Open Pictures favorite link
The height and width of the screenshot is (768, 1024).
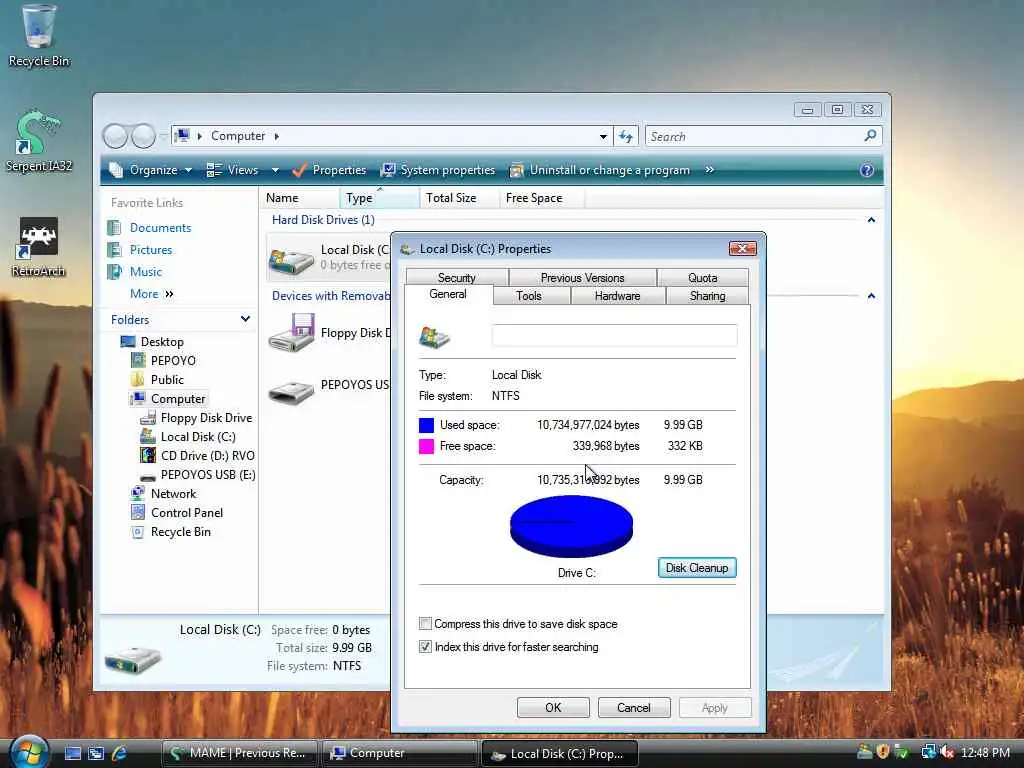151,250
